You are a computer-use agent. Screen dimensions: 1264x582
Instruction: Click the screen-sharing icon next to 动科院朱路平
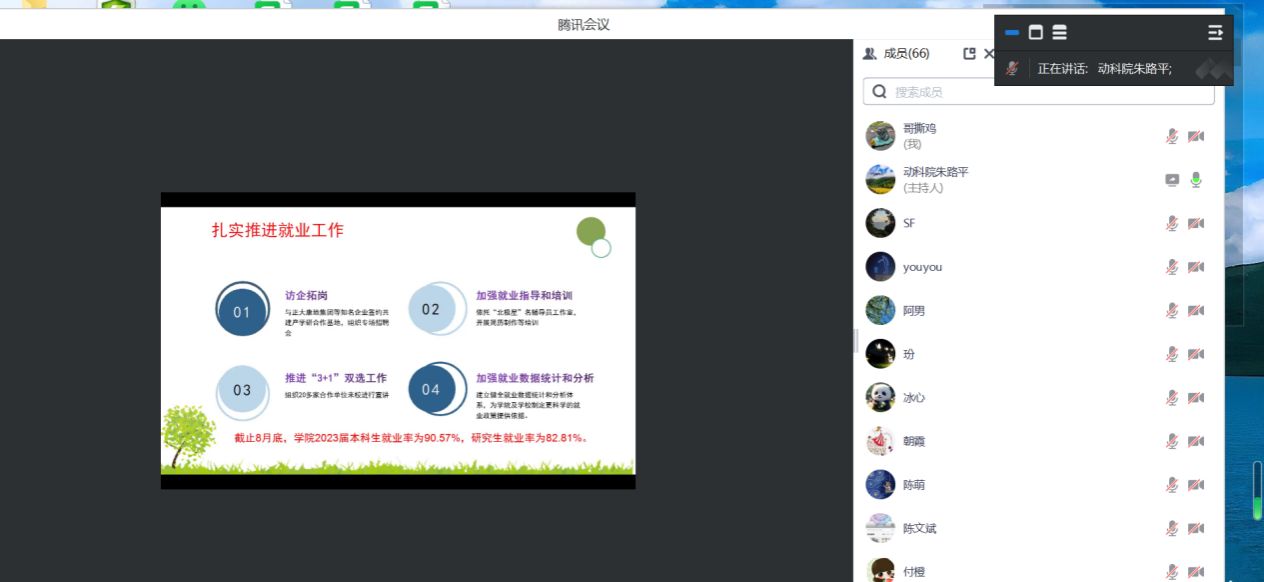(x=1172, y=180)
